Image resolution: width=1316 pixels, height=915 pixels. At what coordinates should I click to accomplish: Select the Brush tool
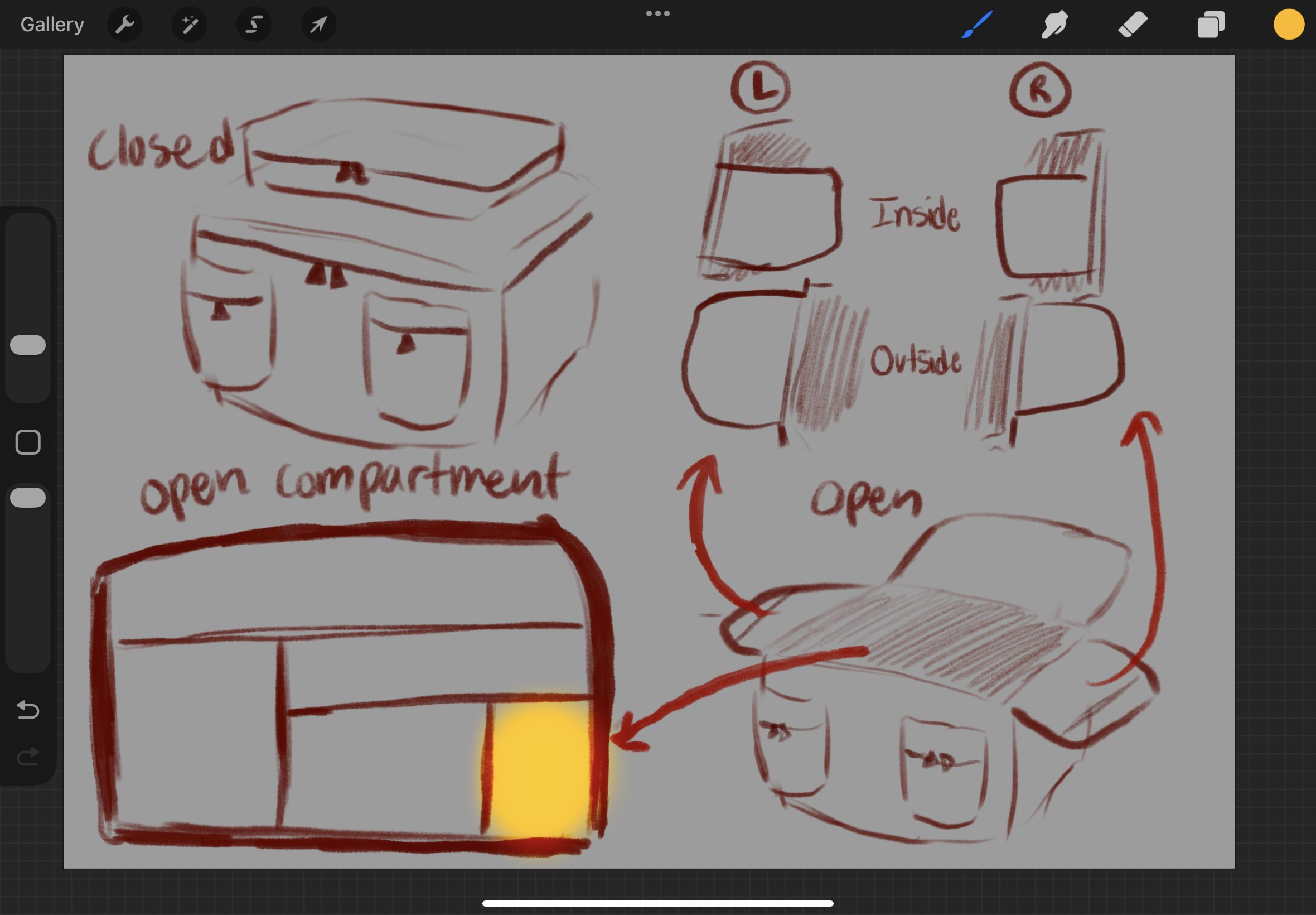[977, 25]
